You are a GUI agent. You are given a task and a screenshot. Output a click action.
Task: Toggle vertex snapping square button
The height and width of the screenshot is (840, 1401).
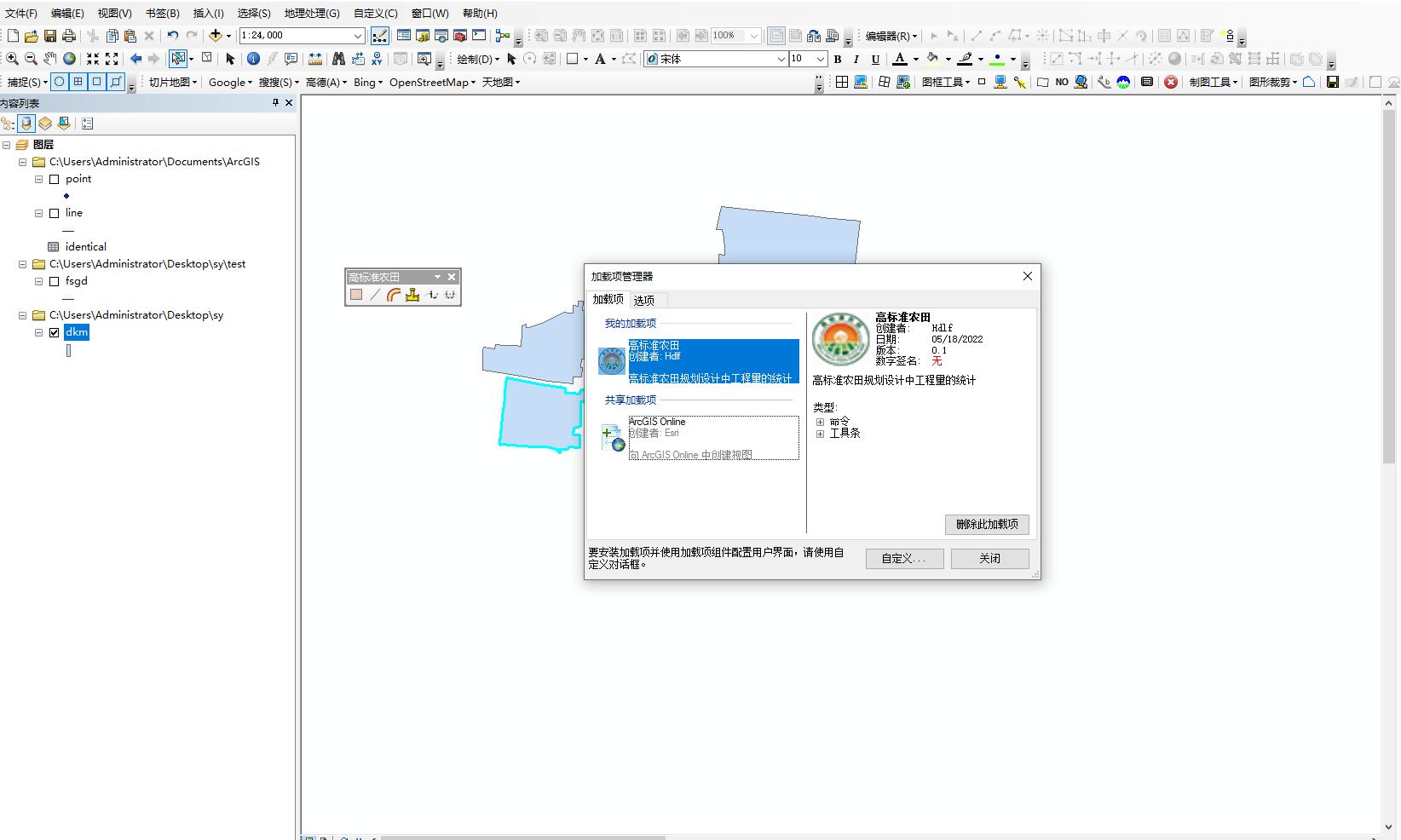click(x=97, y=82)
